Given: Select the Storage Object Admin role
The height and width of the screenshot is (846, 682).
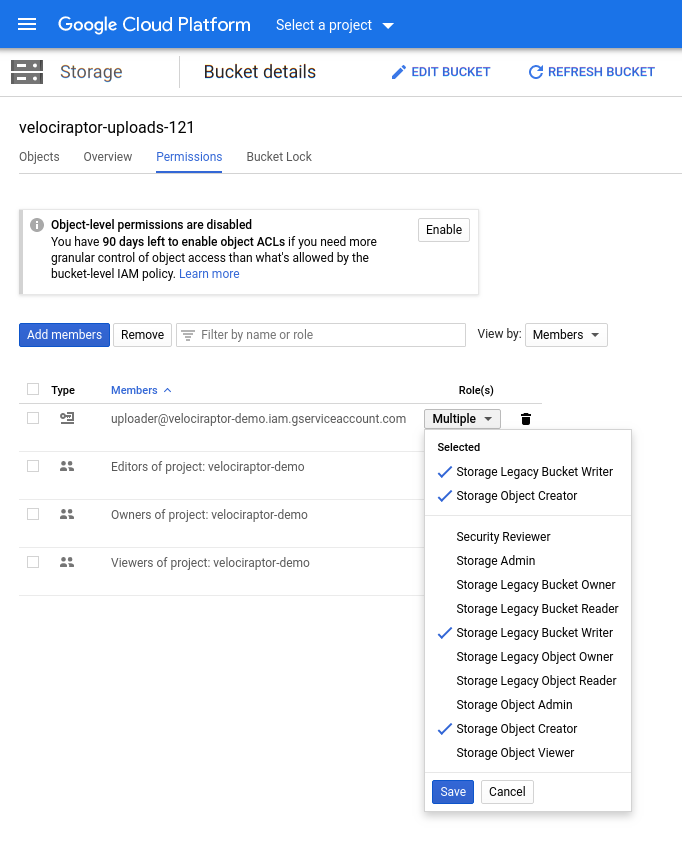Looking at the screenshot, I should point(514,705).
